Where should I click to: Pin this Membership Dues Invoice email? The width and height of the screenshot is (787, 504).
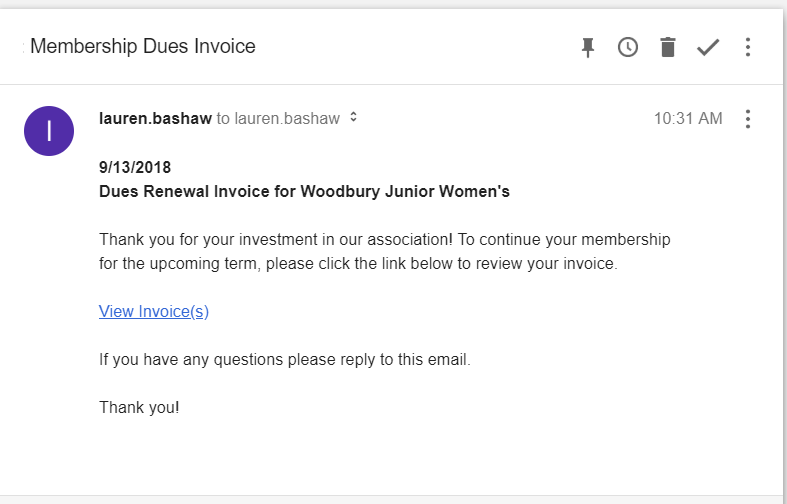[x=588, y=48]
